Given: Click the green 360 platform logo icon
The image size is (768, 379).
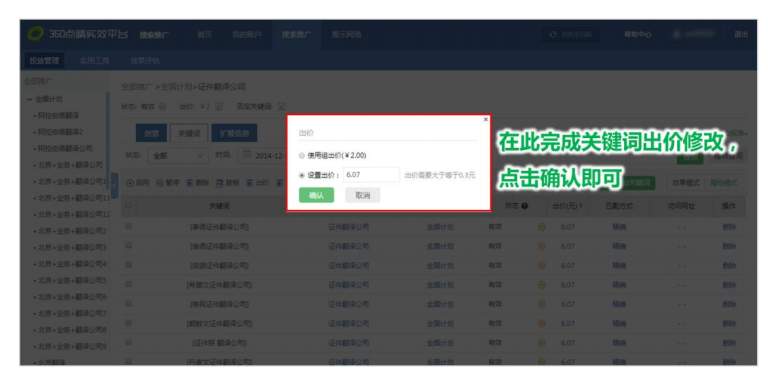Looking at the screenshot, I should point(35,34).
